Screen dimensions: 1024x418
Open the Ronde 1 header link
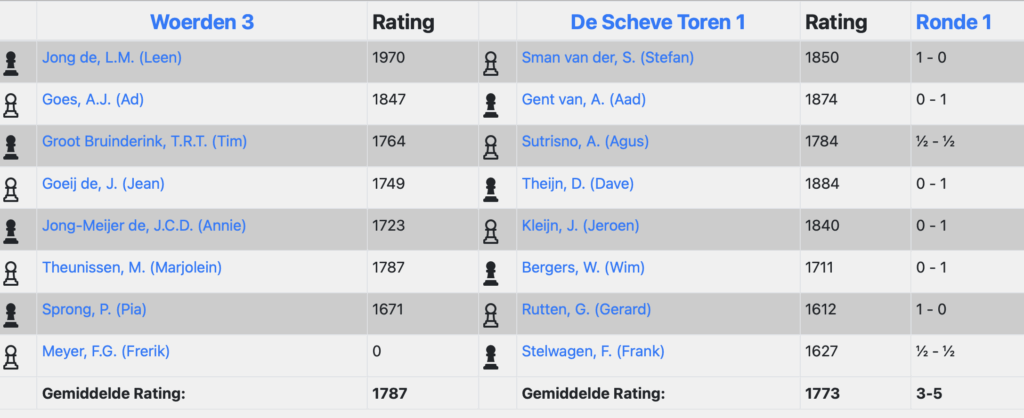(953, 22)
